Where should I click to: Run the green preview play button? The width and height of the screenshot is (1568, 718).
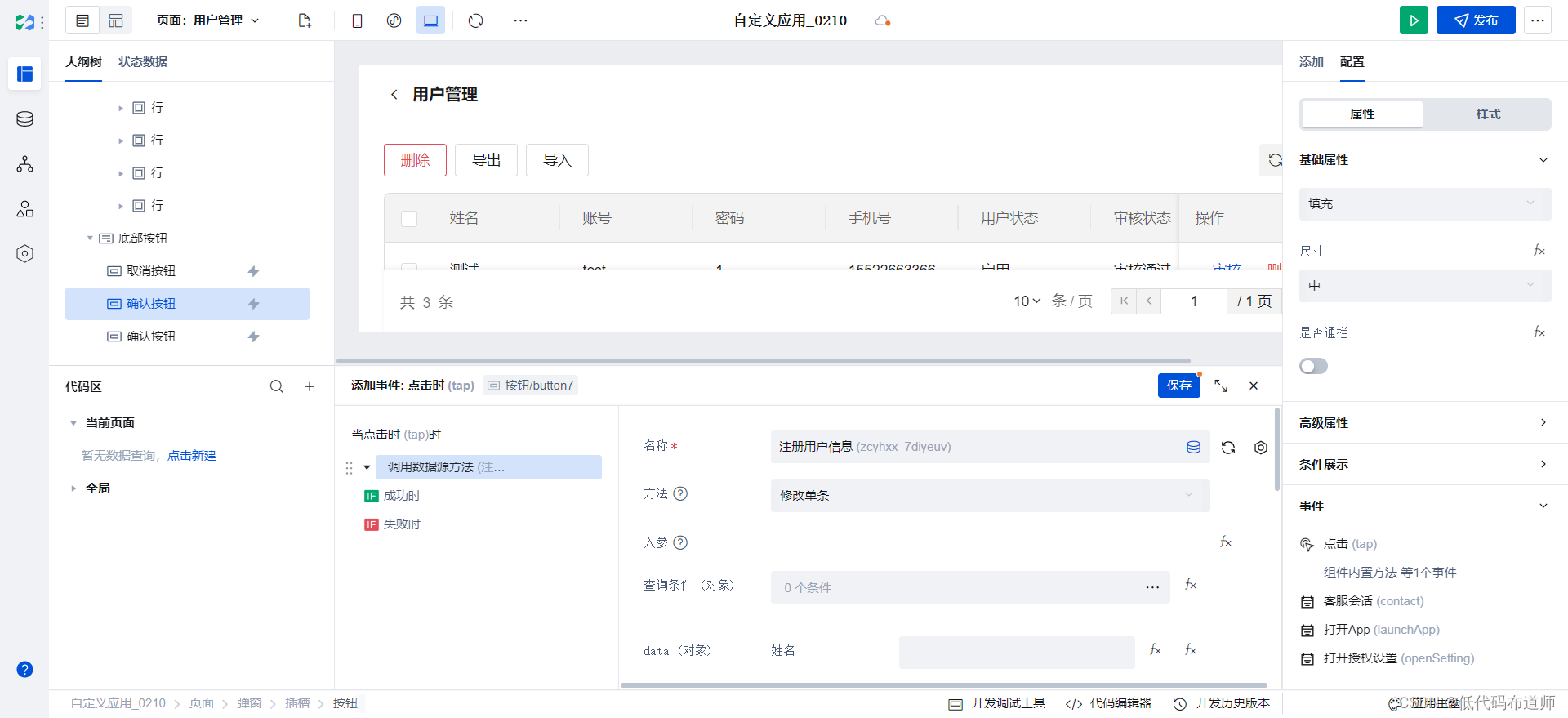1414,20
